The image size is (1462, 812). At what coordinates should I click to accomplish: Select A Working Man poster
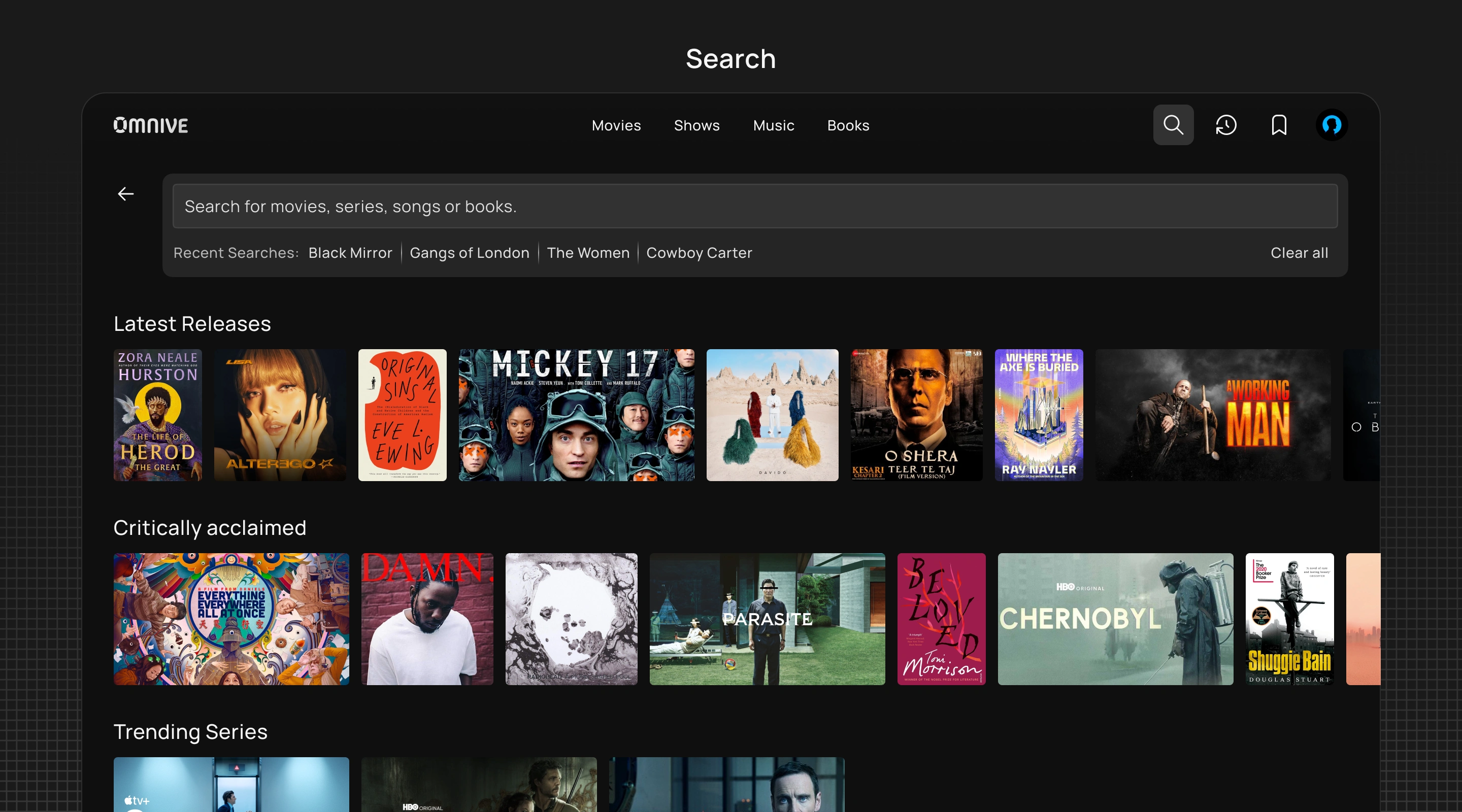pyautogui.click(x=1212, y=415)
